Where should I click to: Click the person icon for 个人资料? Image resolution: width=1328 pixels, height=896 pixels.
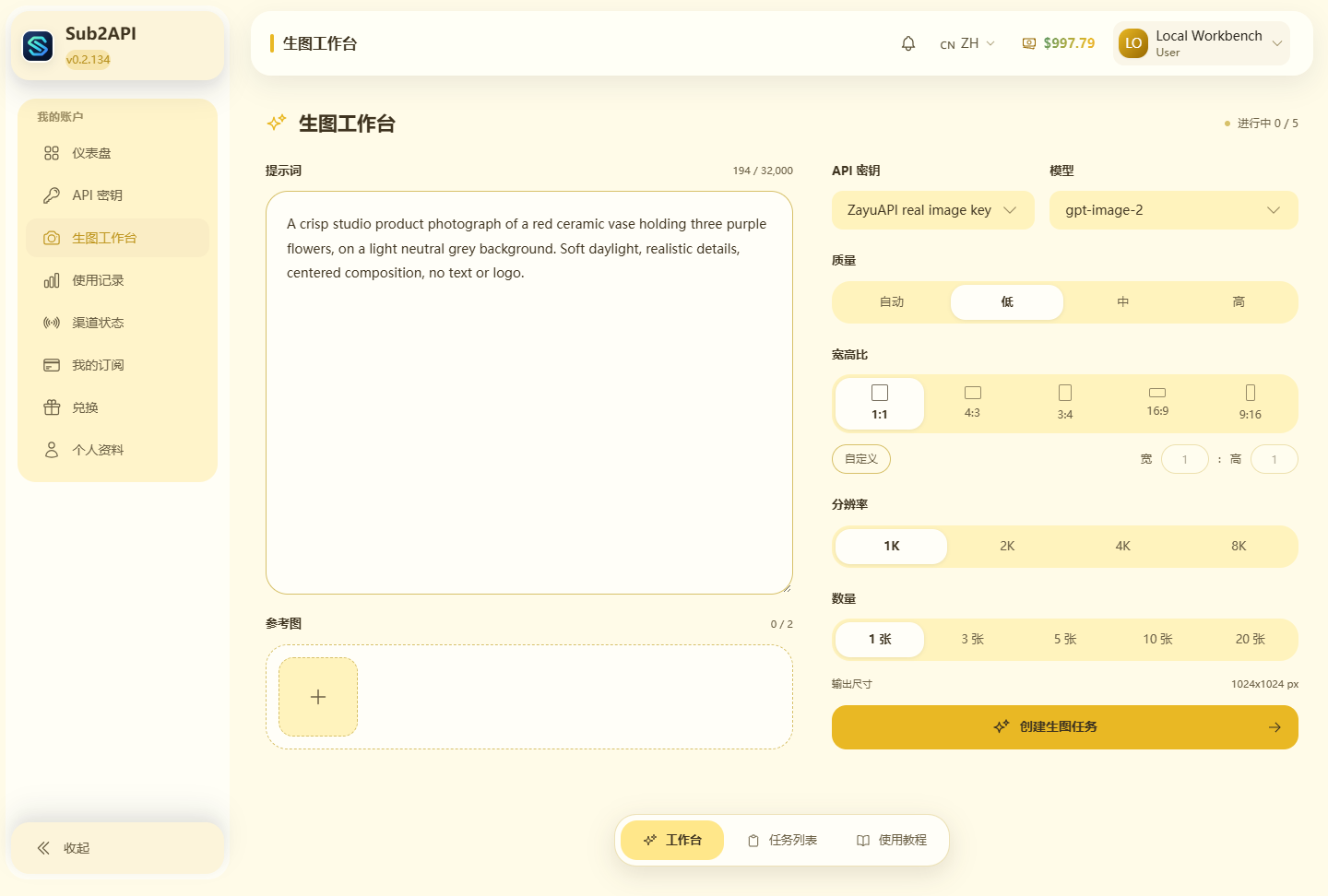coord(52,450)
